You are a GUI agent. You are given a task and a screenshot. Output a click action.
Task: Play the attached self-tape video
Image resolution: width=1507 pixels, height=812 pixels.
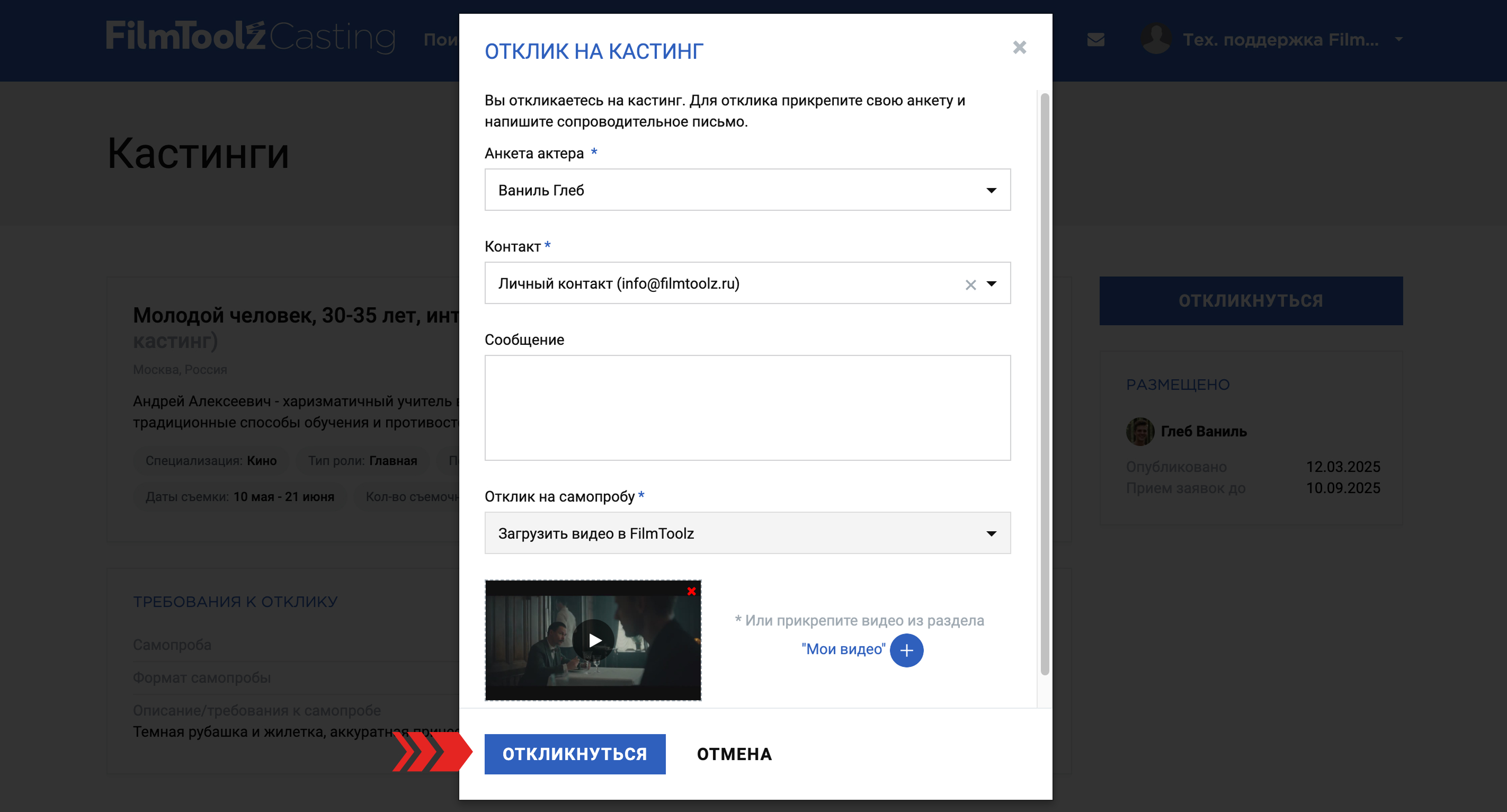(594, 640)
